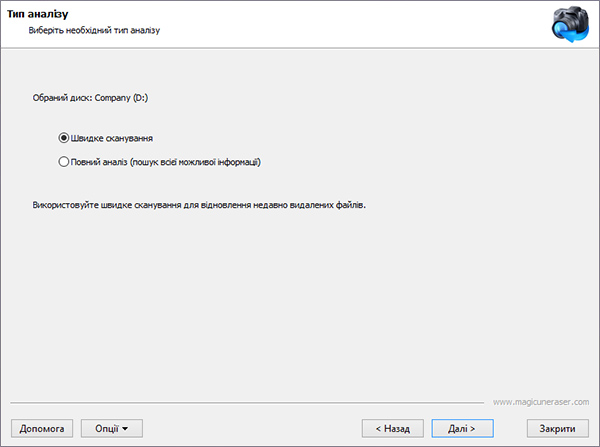Close the wizard with Закрити button
Image resolution: width=600 pixels, height=447 pixels.
pyautogui.click(x=558, y=428)
